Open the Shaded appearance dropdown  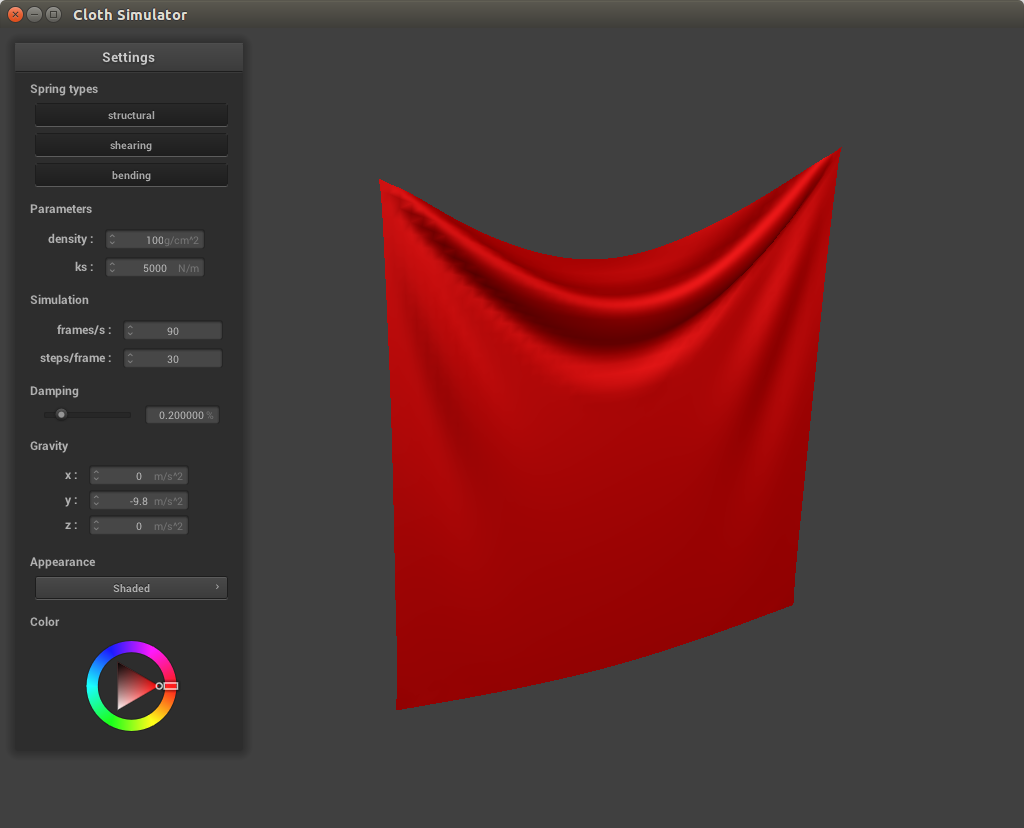click(131, 588)
